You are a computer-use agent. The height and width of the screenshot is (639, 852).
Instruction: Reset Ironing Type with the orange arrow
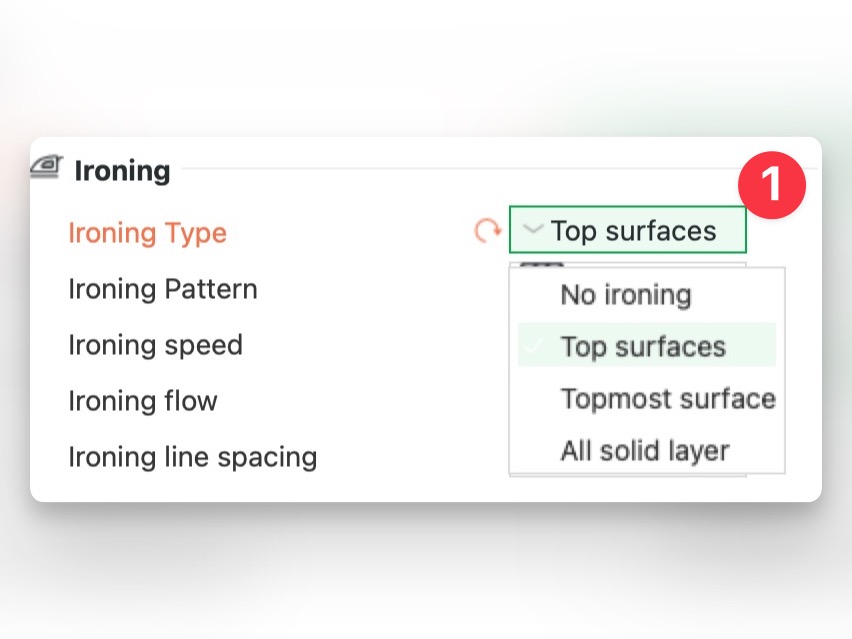tap(487, 232)
